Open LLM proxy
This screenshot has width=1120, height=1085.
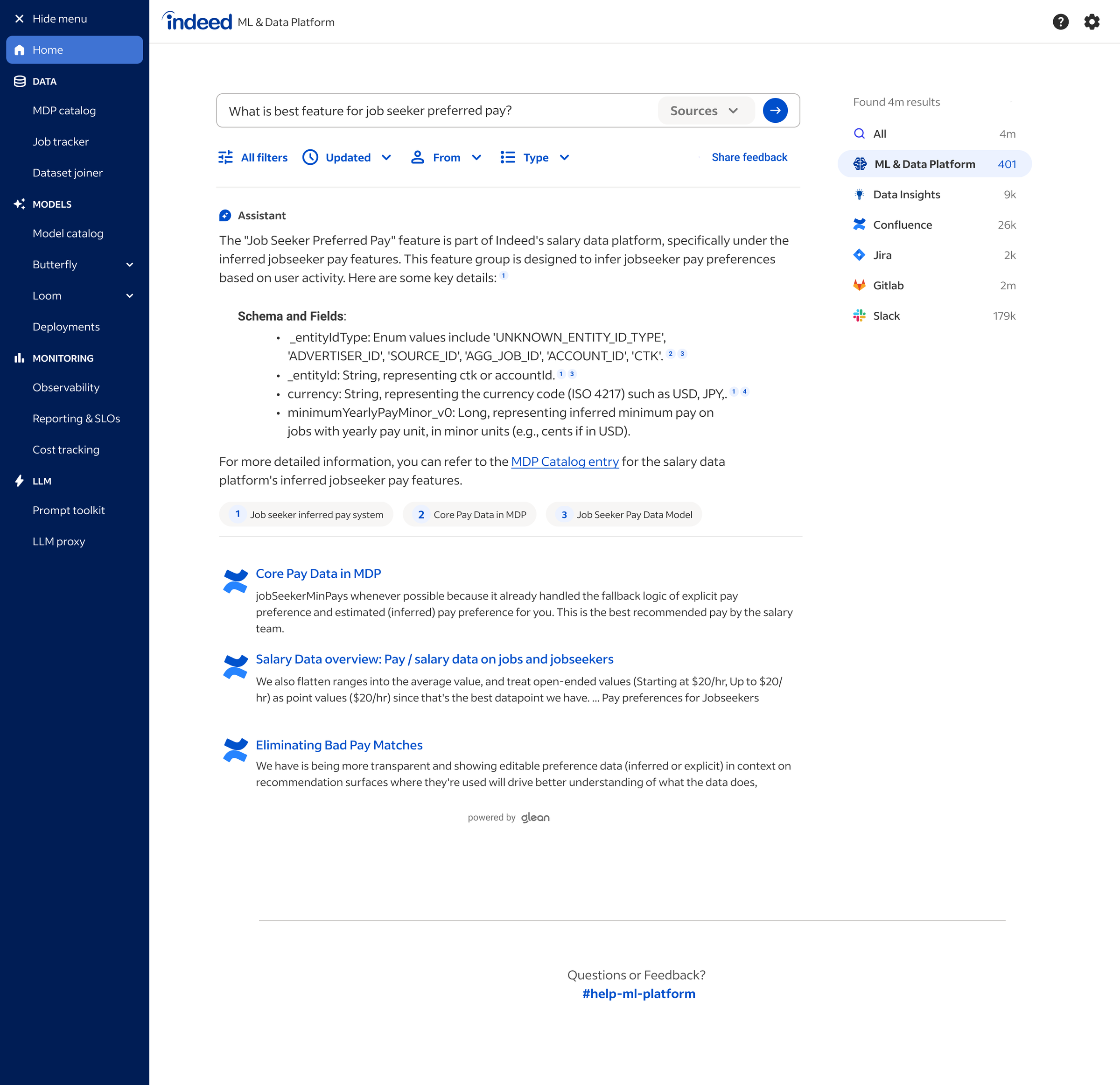click(x=59, y=542)
